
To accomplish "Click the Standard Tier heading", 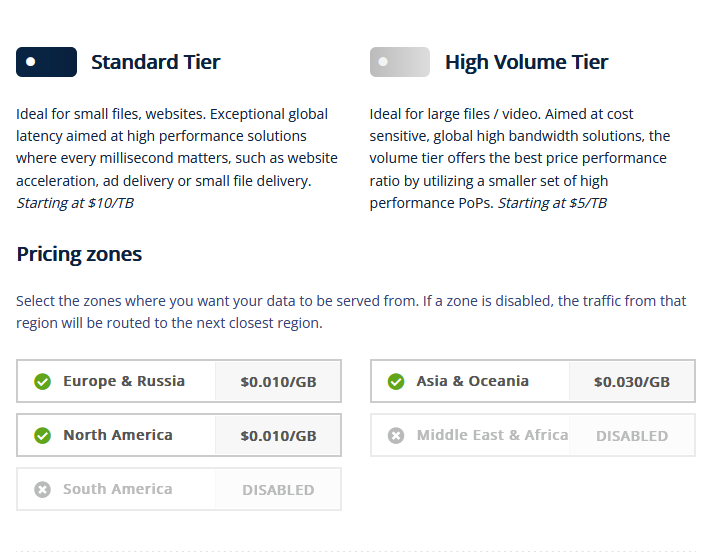I will [x=155, y=62].
